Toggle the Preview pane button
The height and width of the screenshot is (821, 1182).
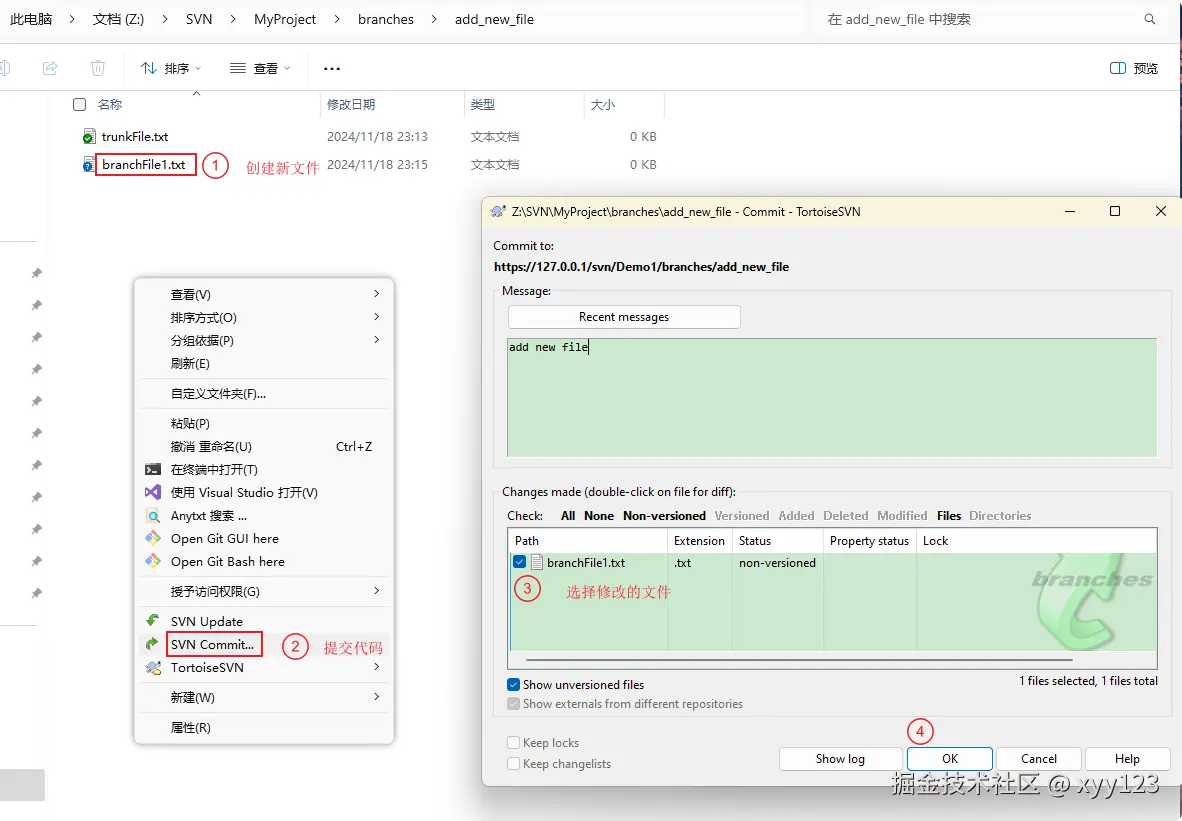1134,69
